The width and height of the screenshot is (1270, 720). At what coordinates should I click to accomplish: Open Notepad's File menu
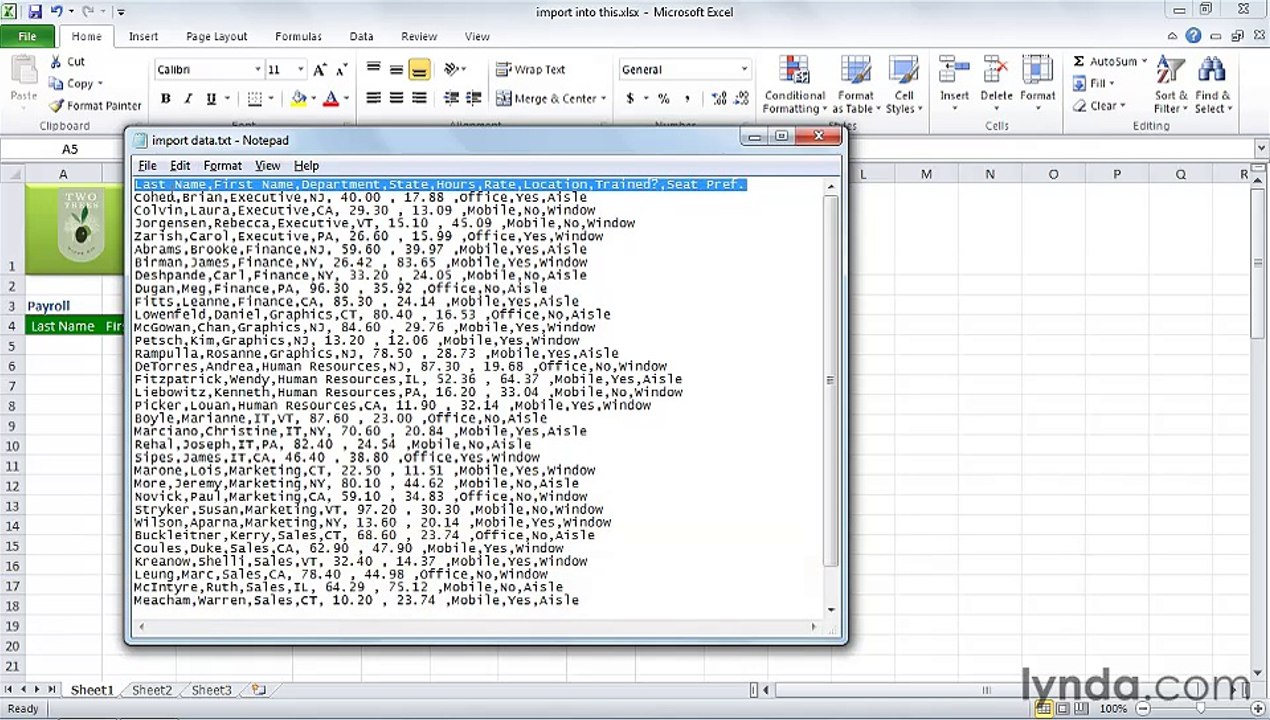[x=147, y=166]
